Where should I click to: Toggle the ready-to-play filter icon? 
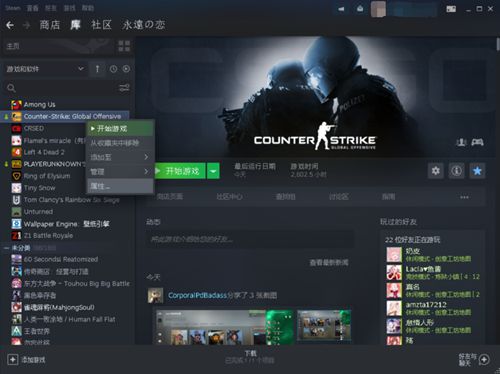[126, 69]
